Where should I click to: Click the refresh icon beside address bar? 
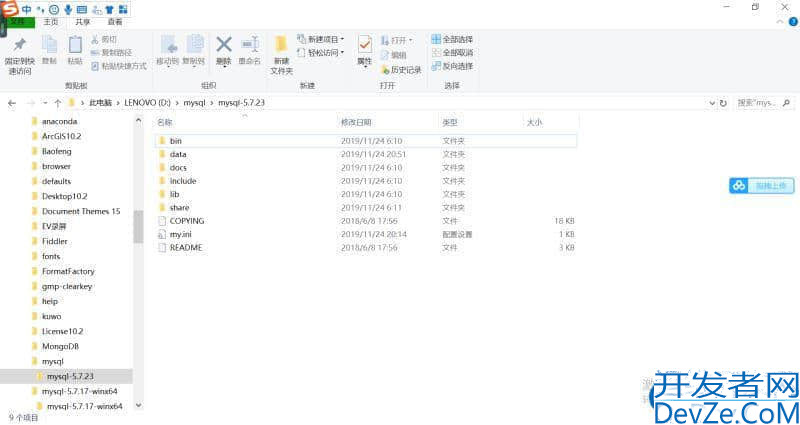point(723,103)
